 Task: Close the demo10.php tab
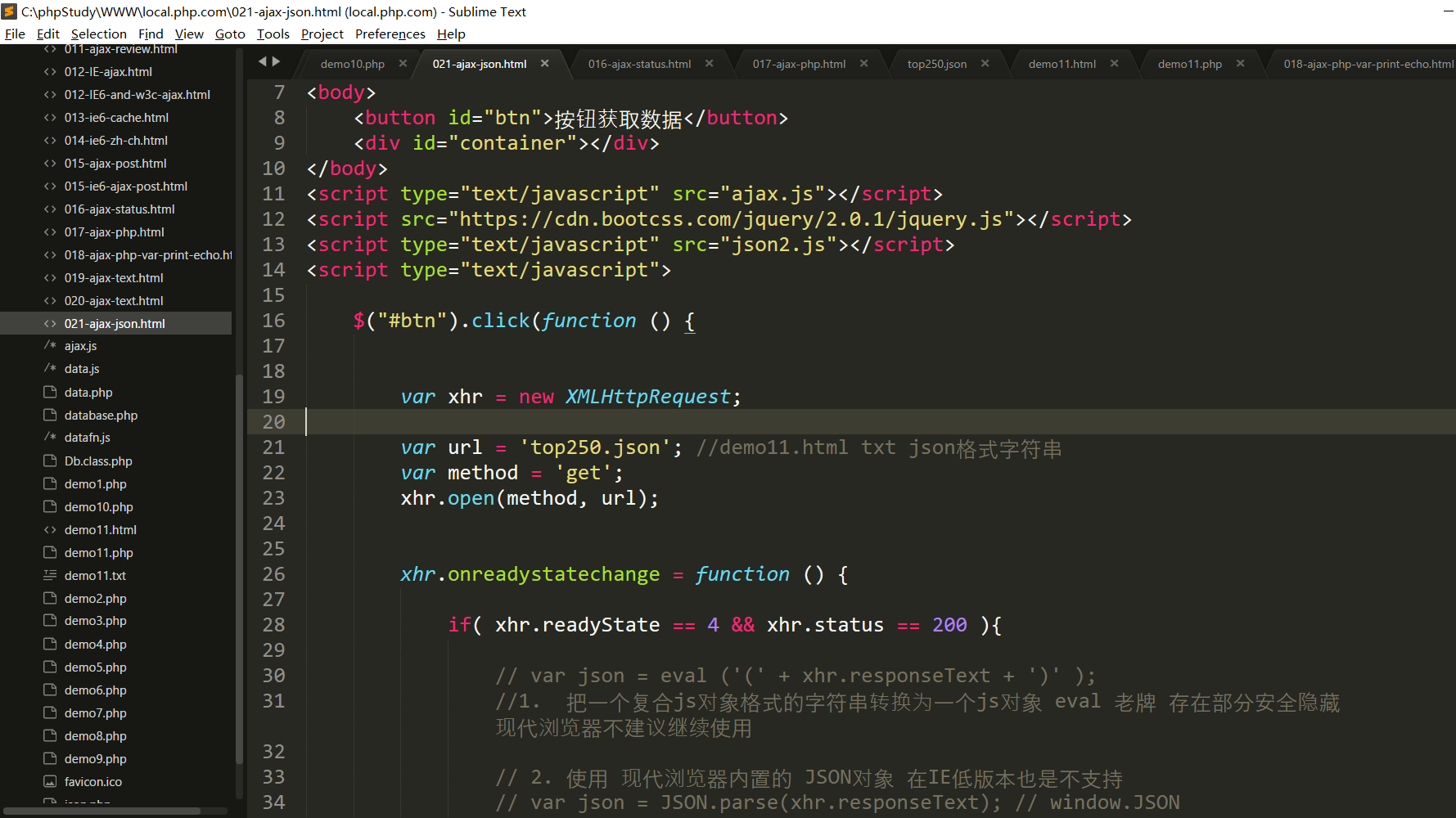coord(403,64)
